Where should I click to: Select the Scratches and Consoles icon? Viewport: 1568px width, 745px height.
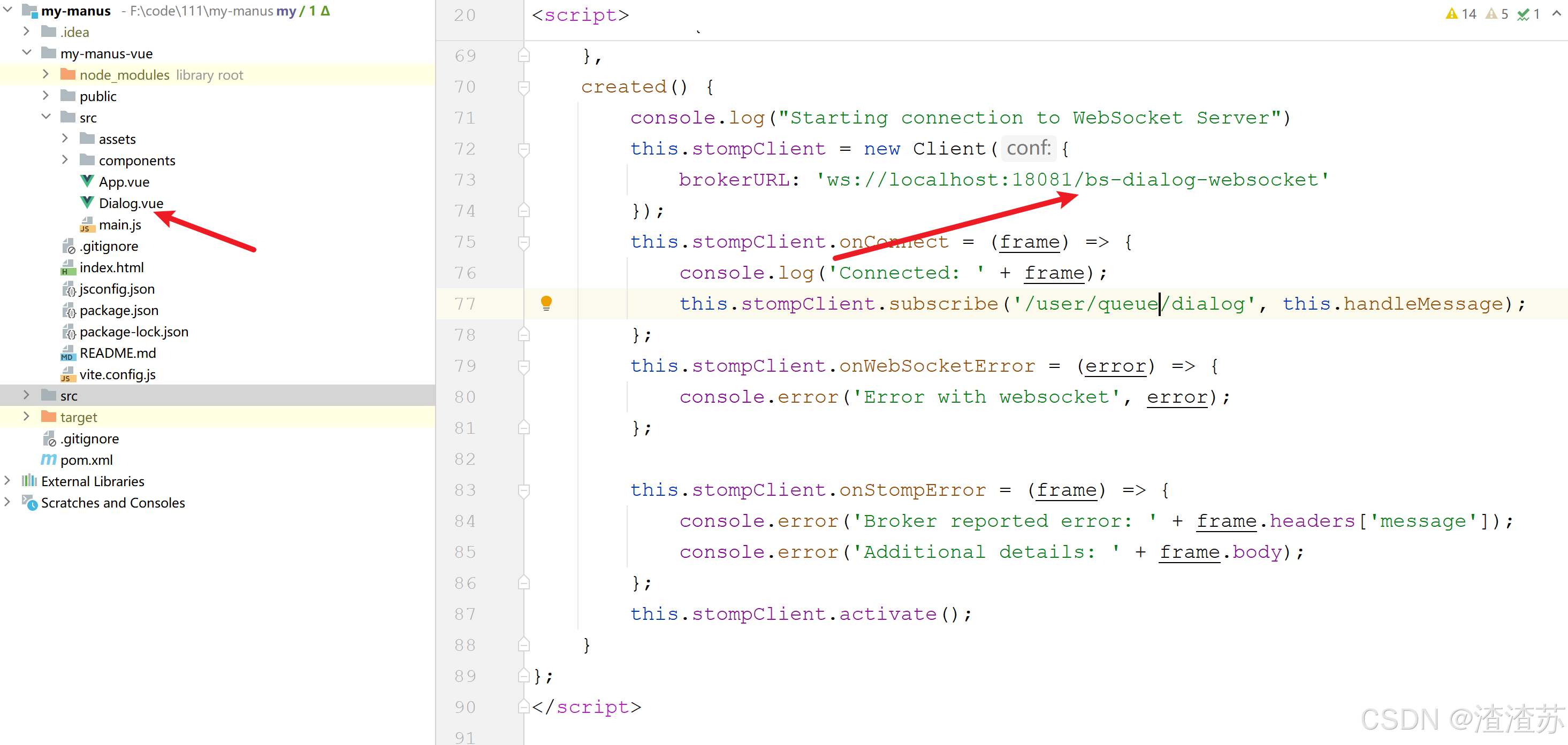tap(30, 502)
